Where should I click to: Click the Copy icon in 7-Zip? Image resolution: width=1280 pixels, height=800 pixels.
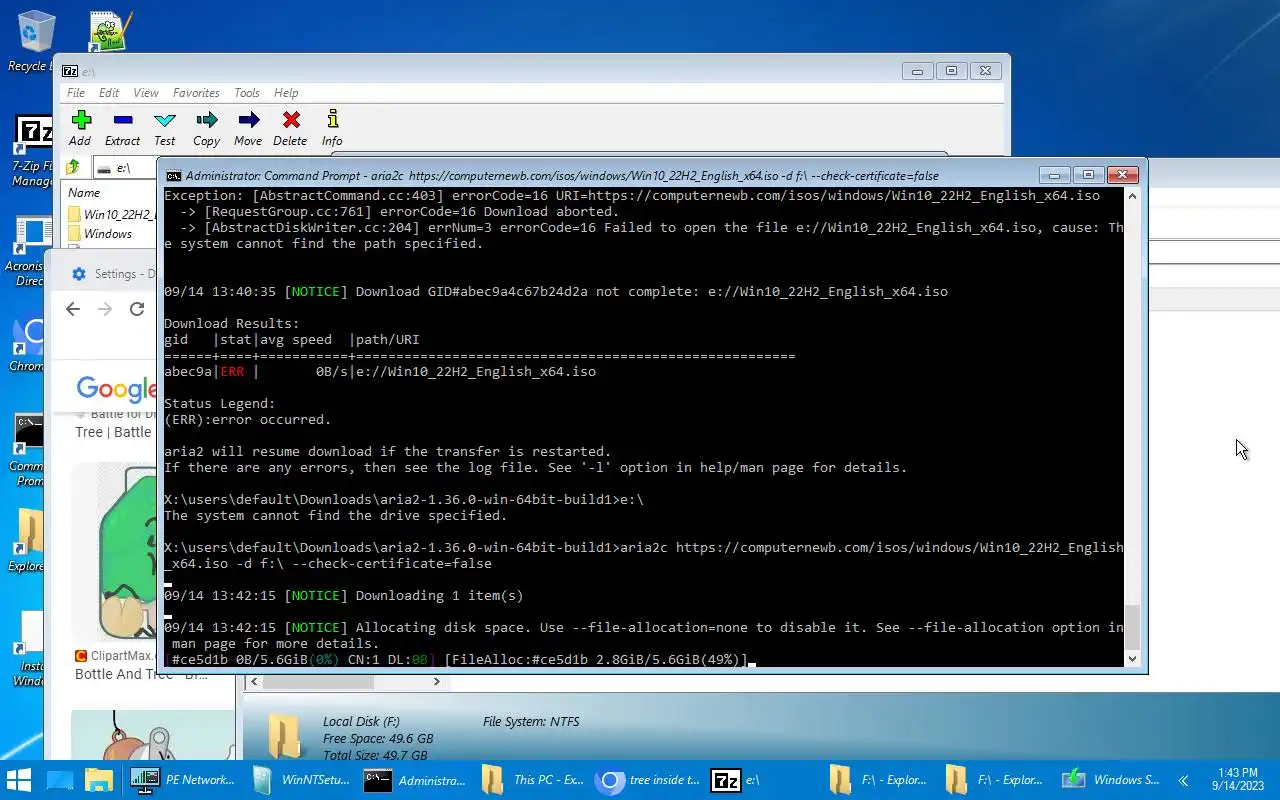(x=206, y=129)
